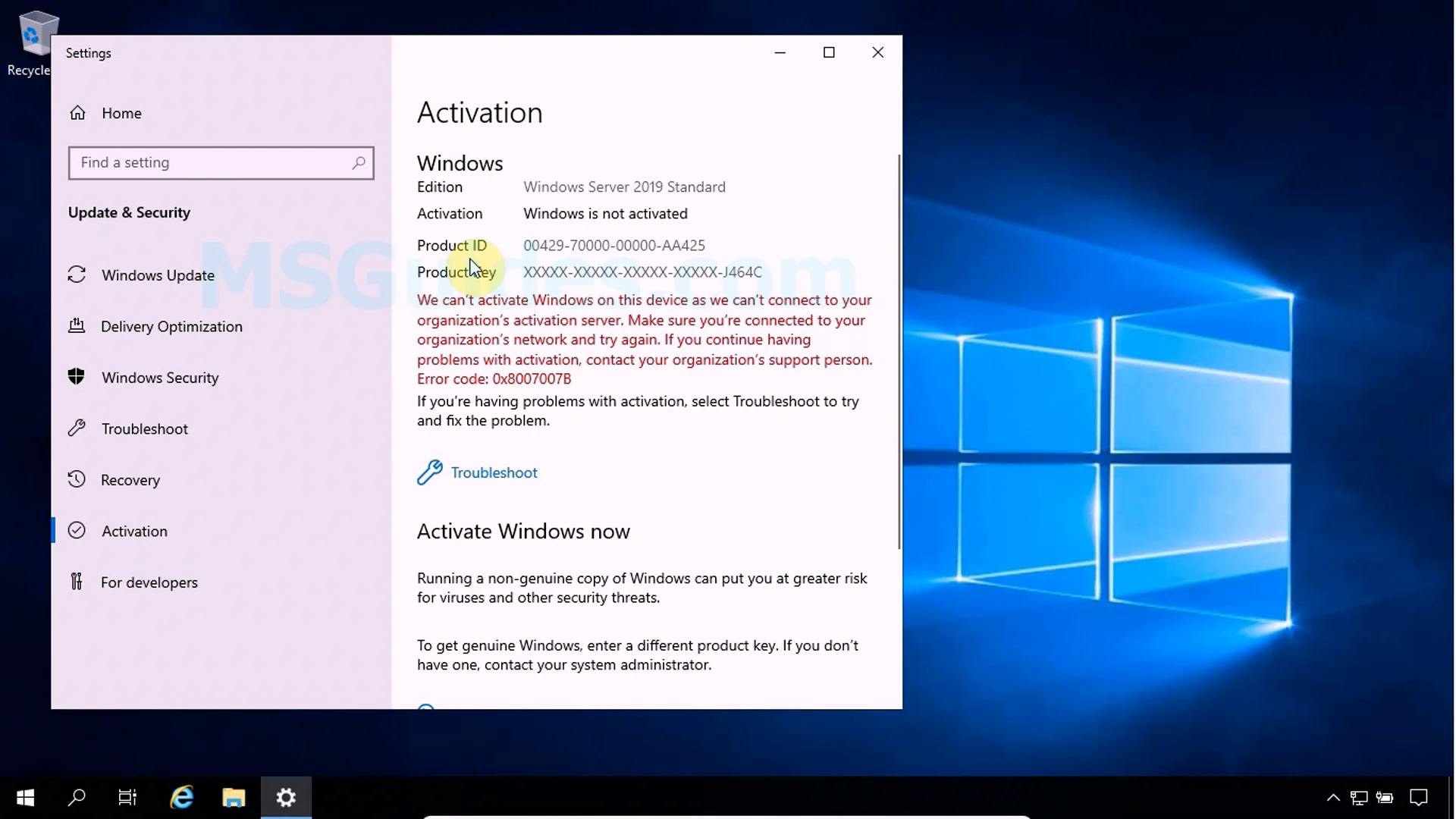The width and height of the screenshot is (1456, 819).
Task: Click the Activation checkmark circle icon
Action: (x=77, y=531)
